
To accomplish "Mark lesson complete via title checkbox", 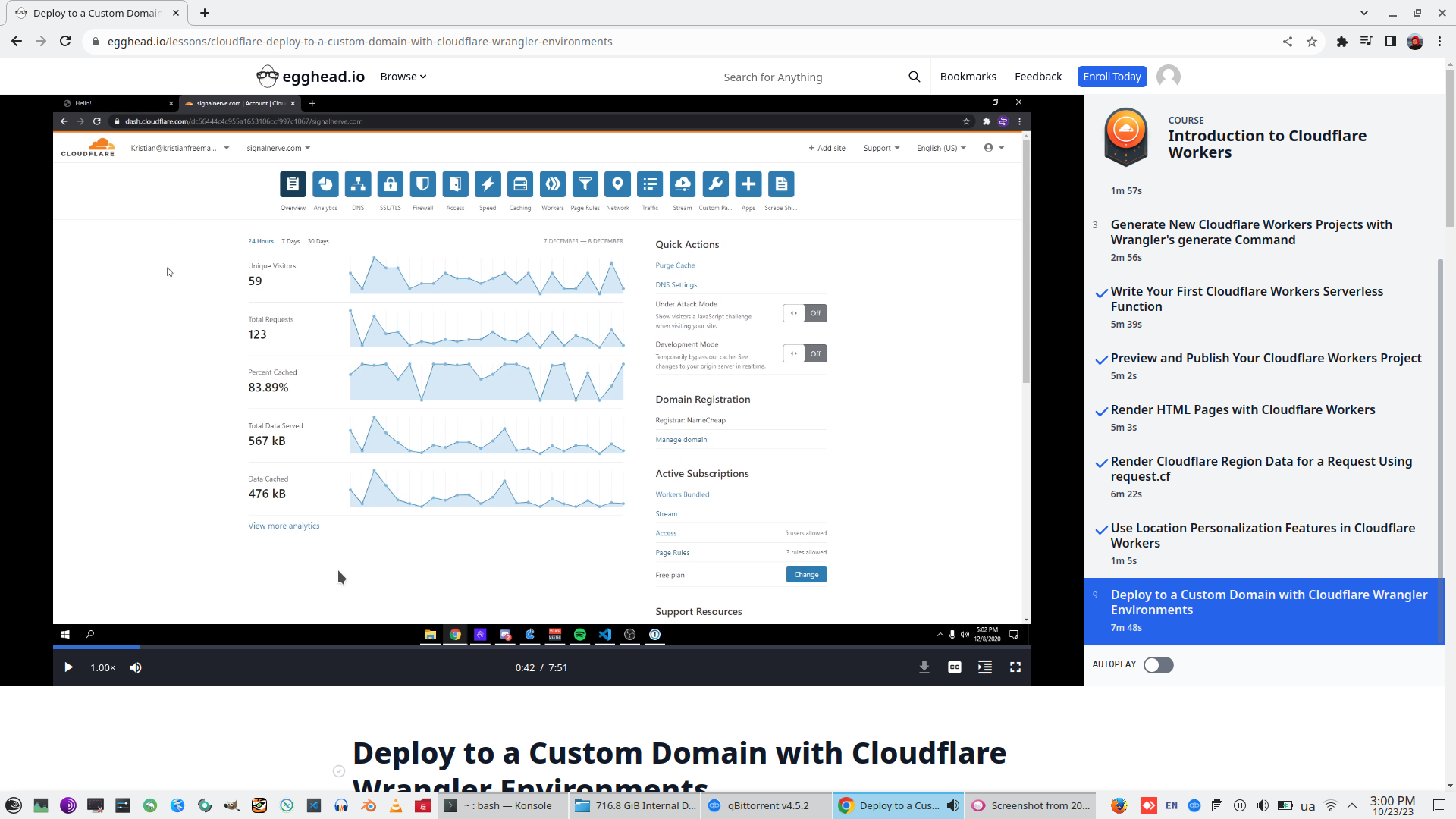I will [x=339, y=771].
